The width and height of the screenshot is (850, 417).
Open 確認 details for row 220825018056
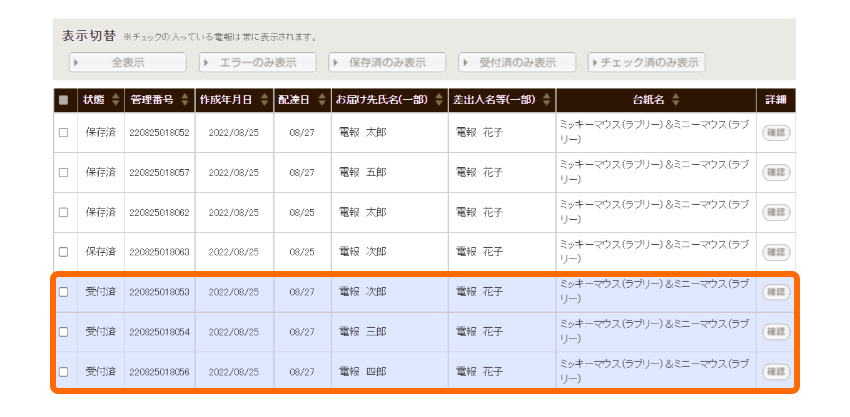tap(776, 372)
